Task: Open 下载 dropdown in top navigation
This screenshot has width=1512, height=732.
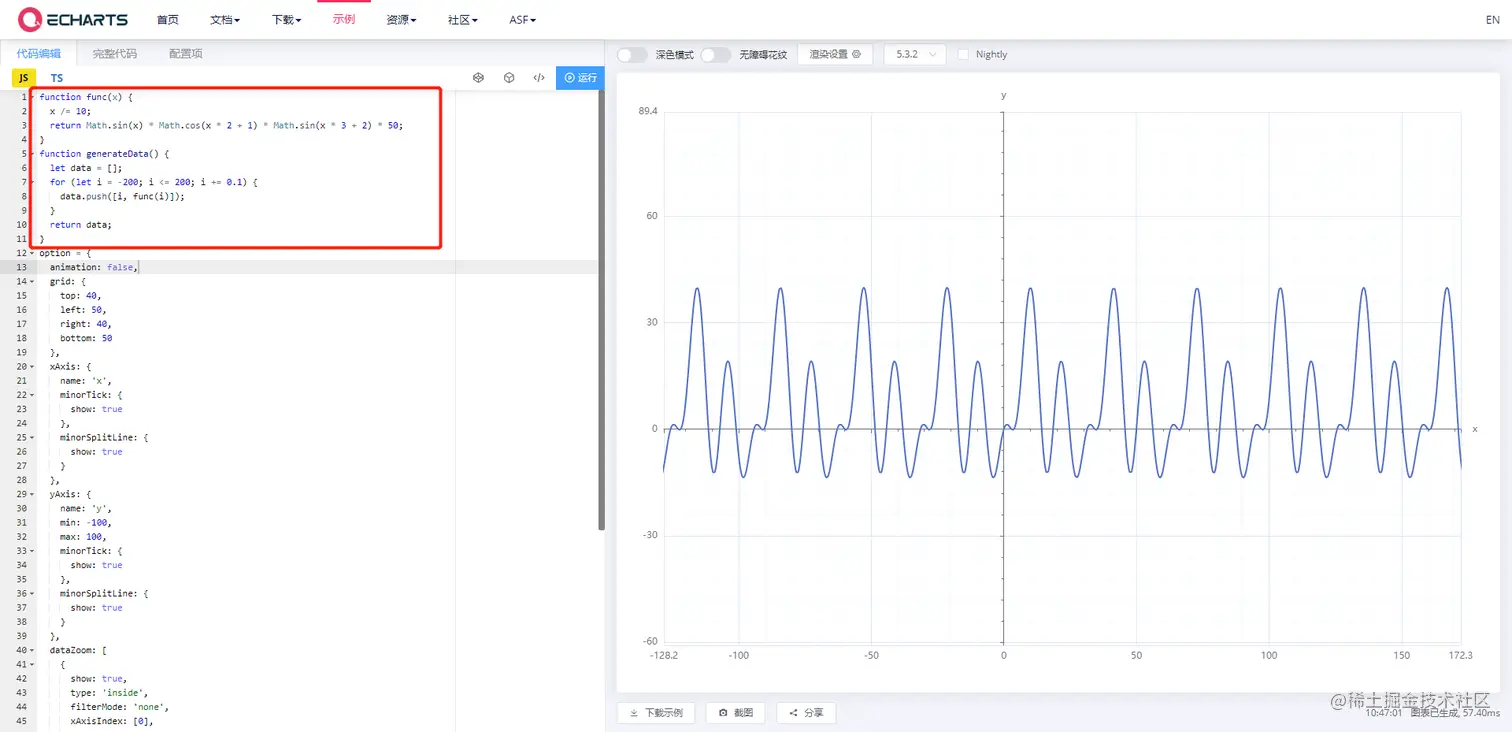Action: (x=287, y=20)
